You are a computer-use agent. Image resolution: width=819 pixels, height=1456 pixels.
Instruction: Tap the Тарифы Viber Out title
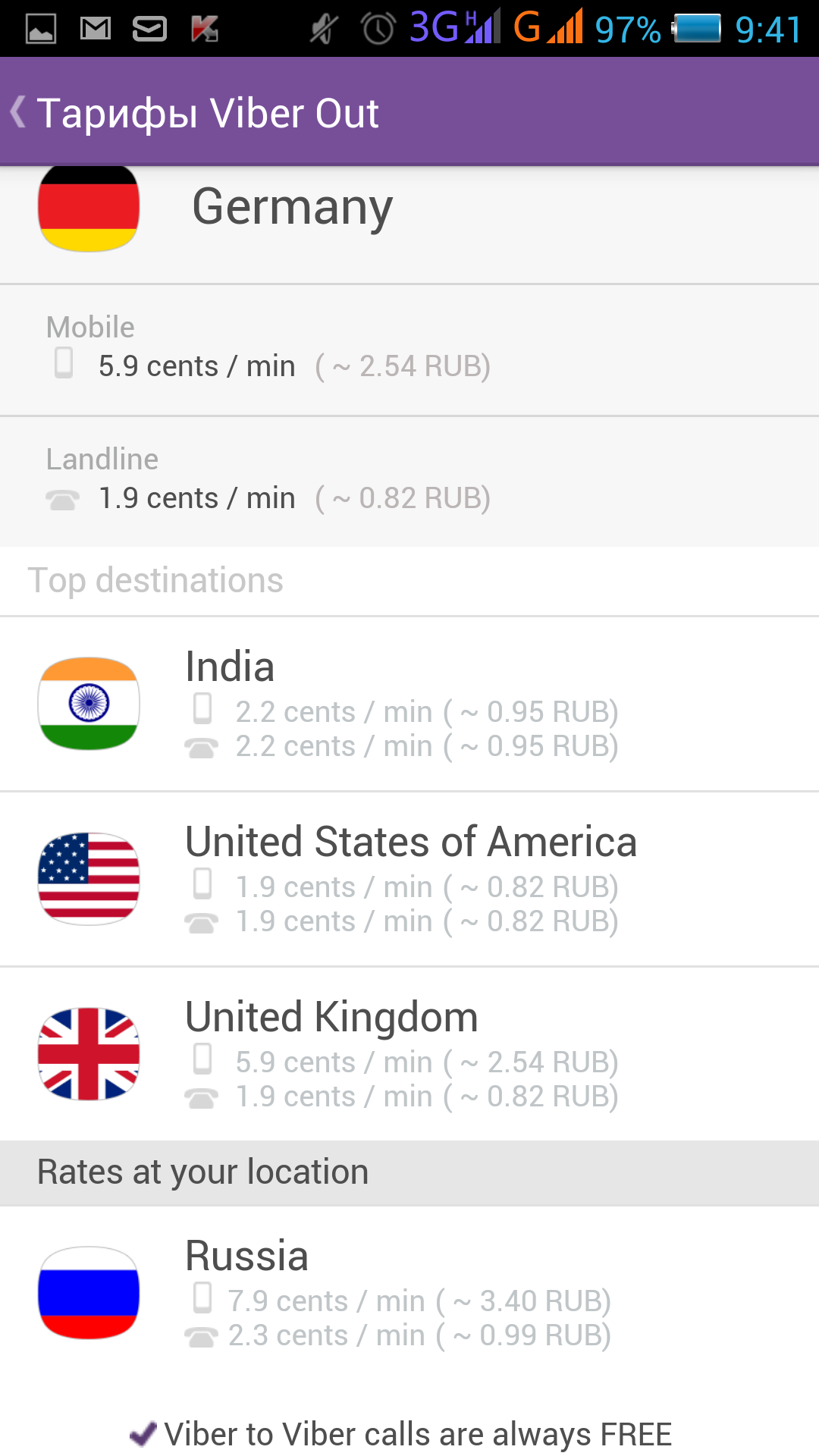coord(208,114)
